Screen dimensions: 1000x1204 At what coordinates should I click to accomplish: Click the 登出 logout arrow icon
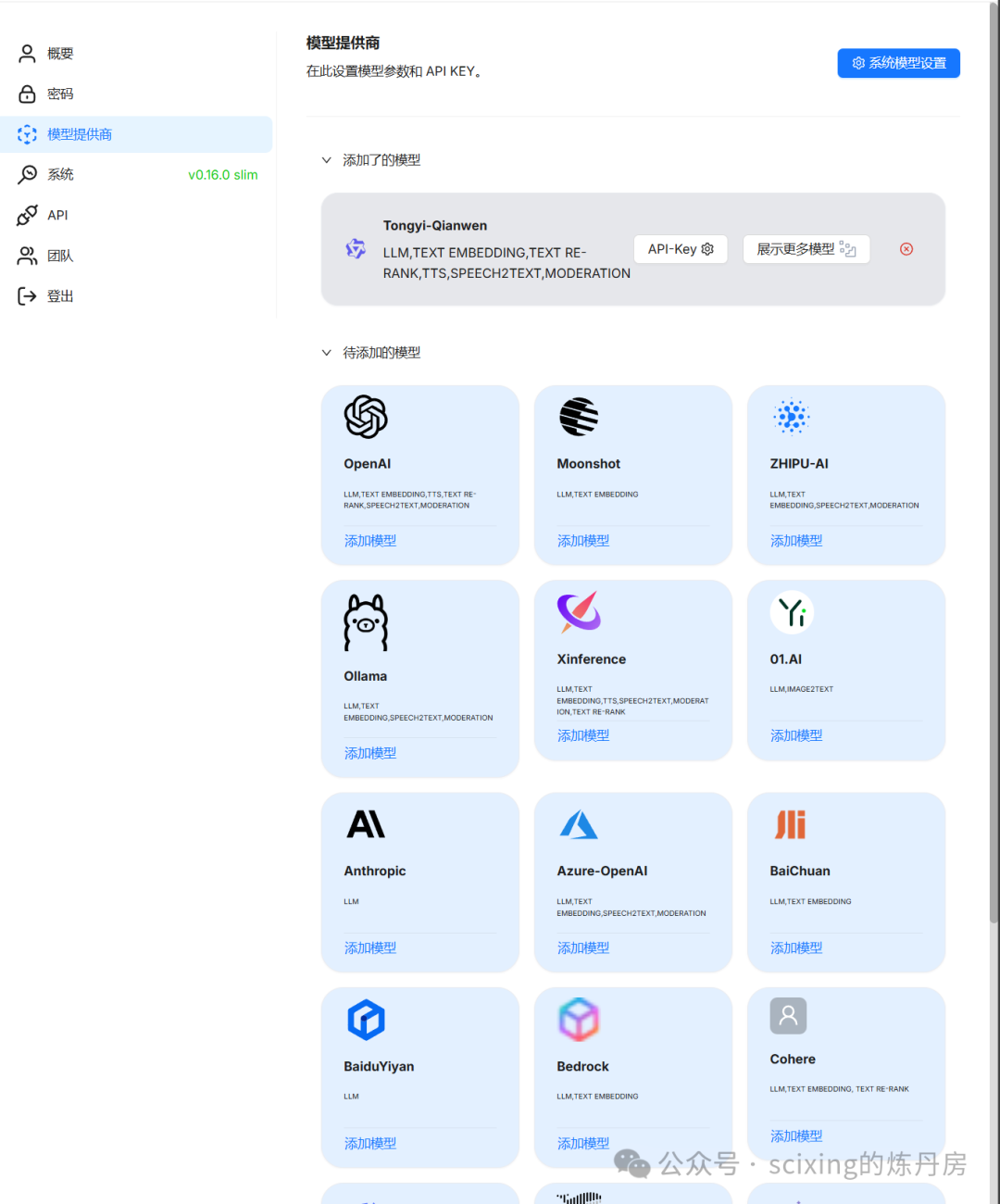pyautogui.click(x=28, y=296)
